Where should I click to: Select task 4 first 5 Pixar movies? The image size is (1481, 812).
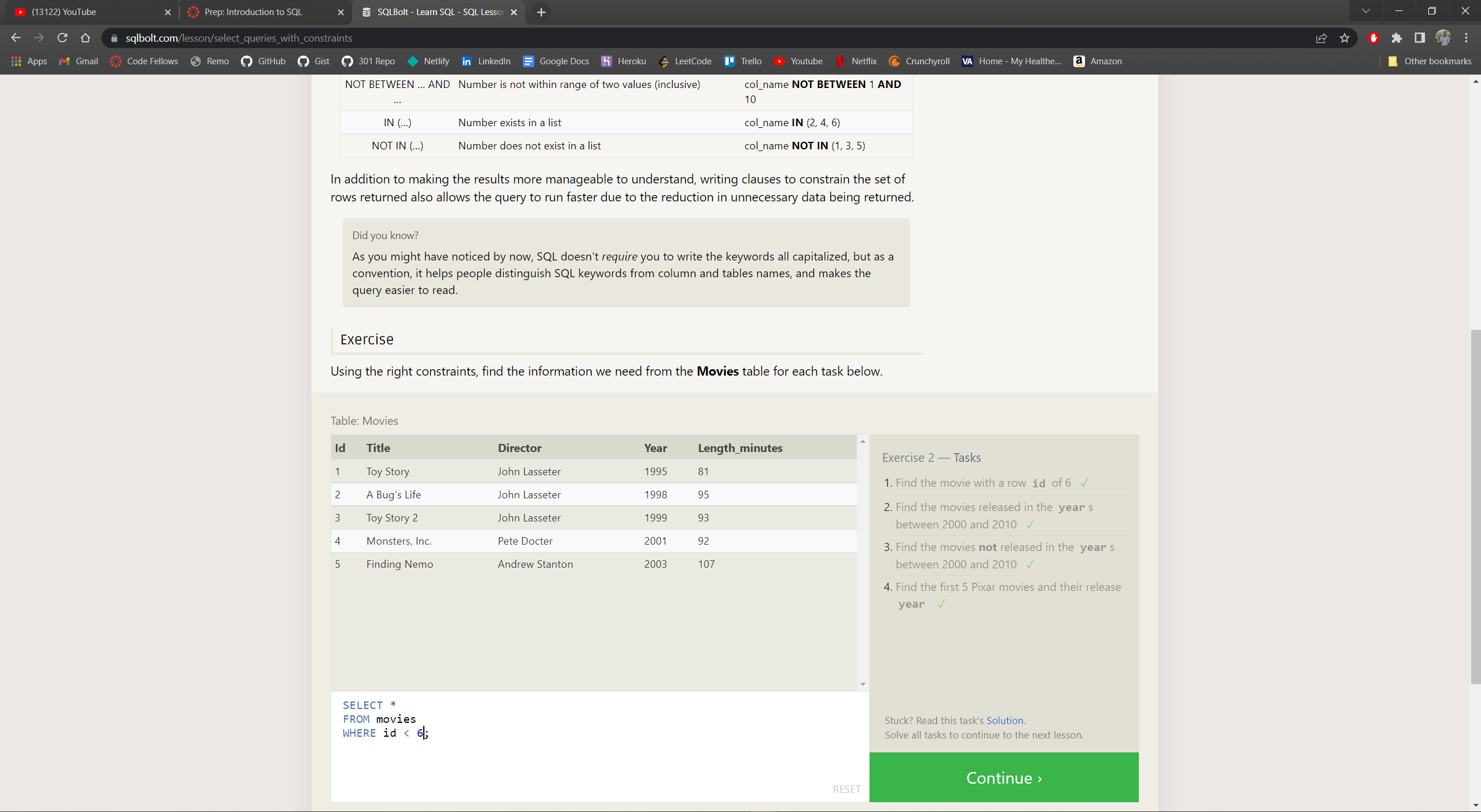[x=1008, y=595]
